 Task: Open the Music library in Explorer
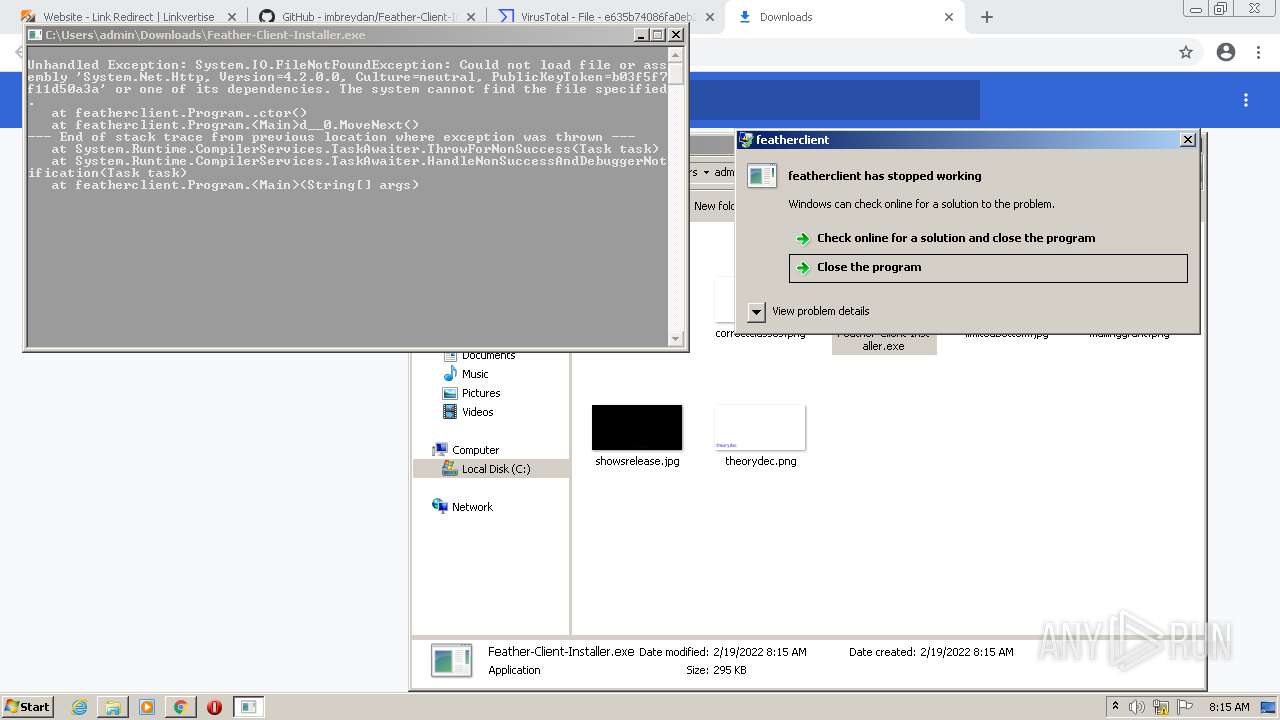[x=475, y=374]
